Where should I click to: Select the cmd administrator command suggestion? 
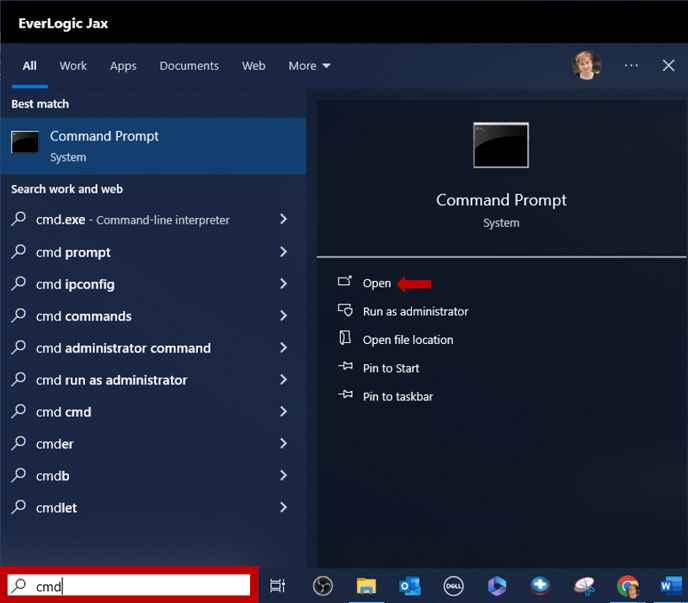(x=123, y=348)
